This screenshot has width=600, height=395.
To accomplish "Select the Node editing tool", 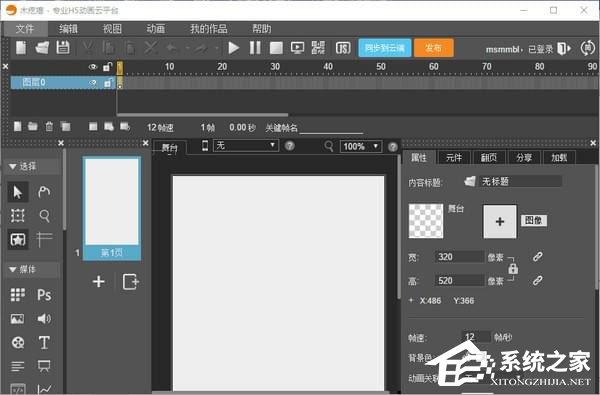I will click(44, 191).
